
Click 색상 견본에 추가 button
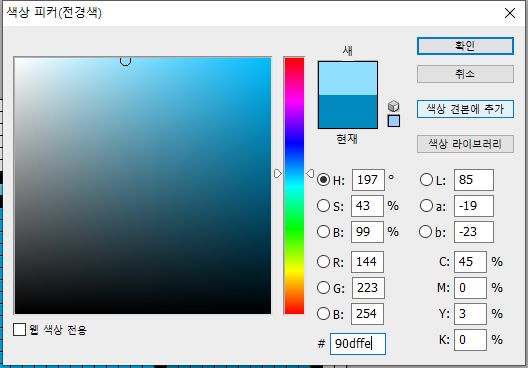pyautogui.click(x=465, y=109)
